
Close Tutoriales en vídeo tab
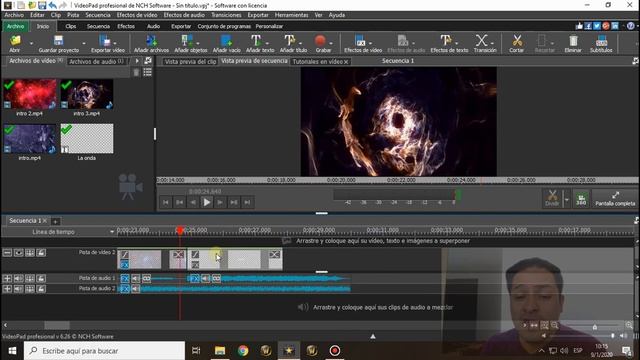(x=346, y=62)
